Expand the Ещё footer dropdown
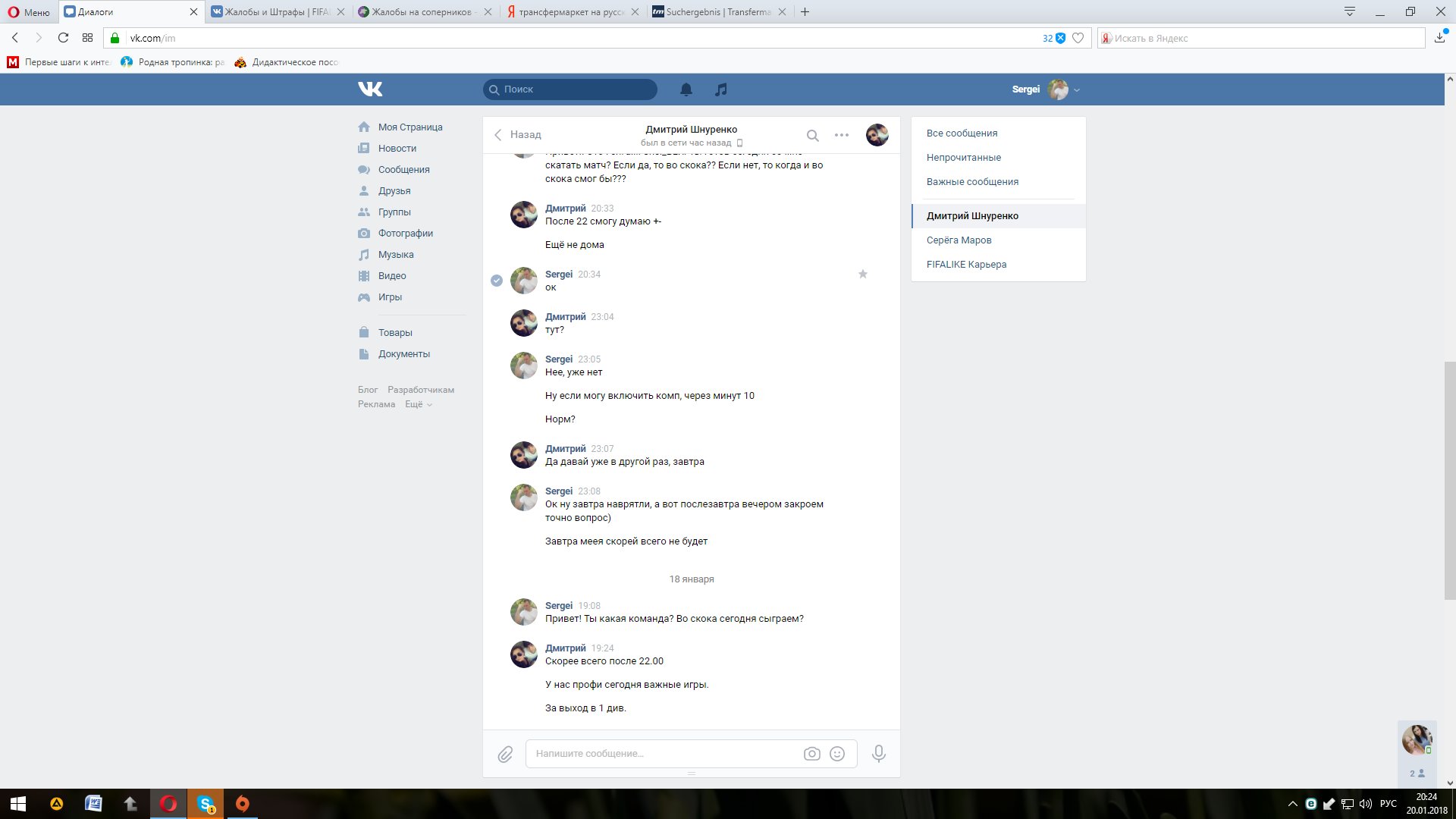The height and width of the screenshot is (819, 1456). [419, 404]
